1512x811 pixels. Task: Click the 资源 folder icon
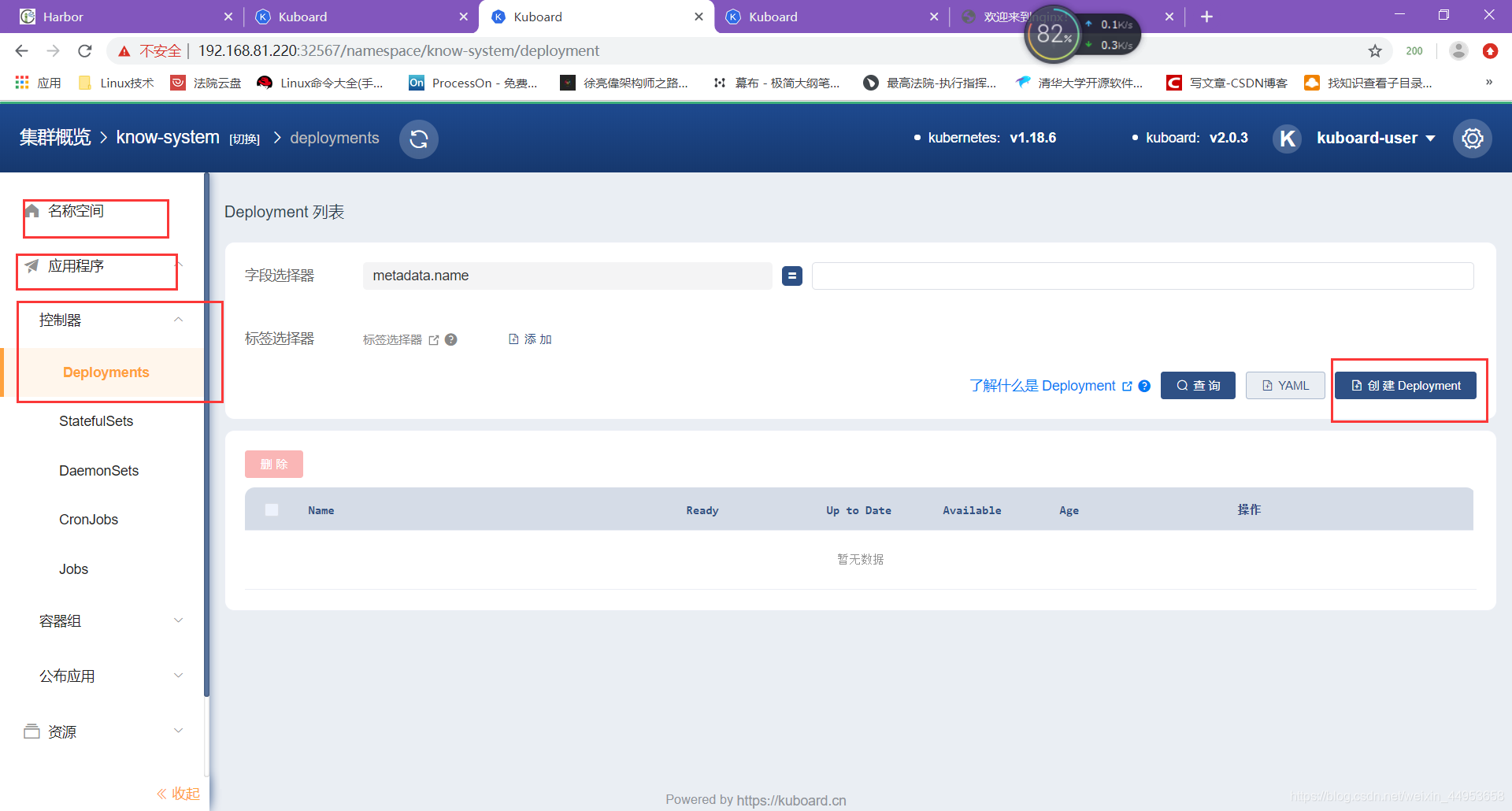pos(31,731)
